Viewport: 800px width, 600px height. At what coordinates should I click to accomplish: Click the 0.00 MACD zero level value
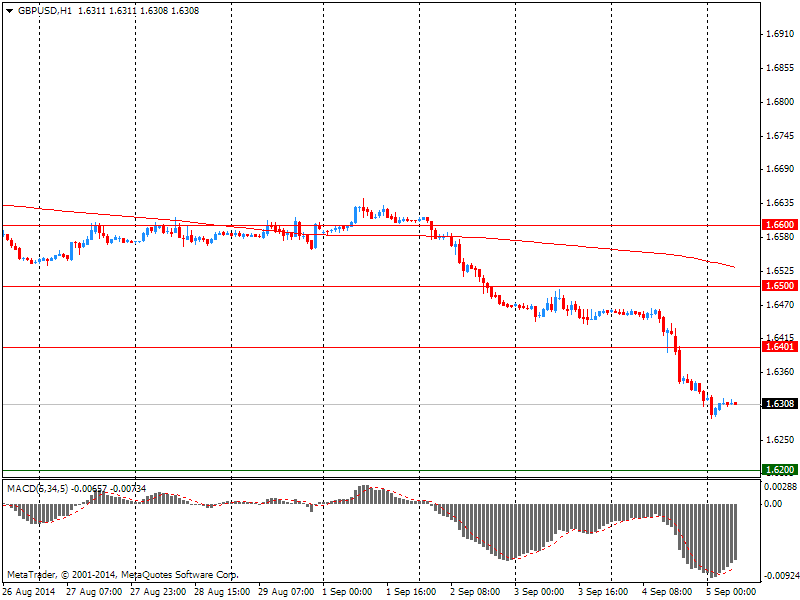point(773,504)
